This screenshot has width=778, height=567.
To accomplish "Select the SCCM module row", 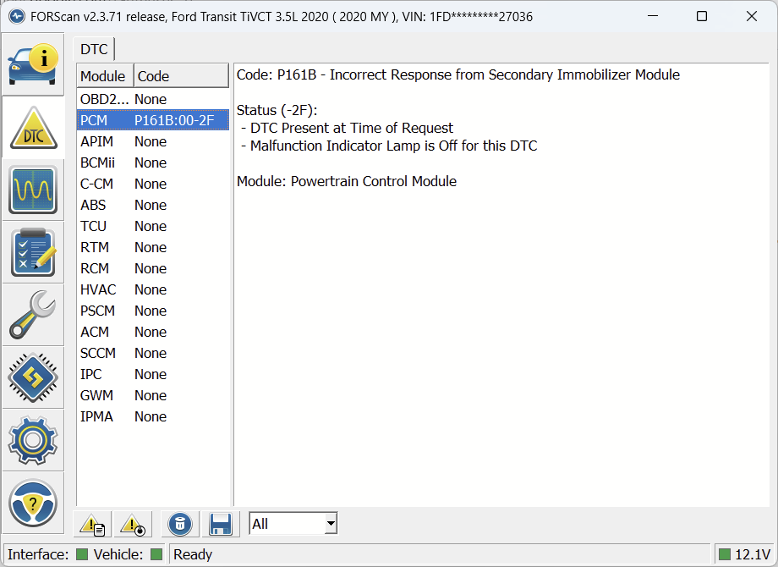I will (153, 353).
